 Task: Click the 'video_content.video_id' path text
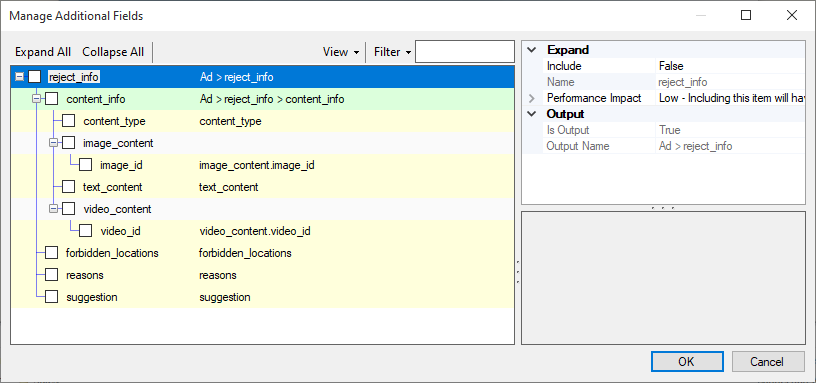click(255, 231)
